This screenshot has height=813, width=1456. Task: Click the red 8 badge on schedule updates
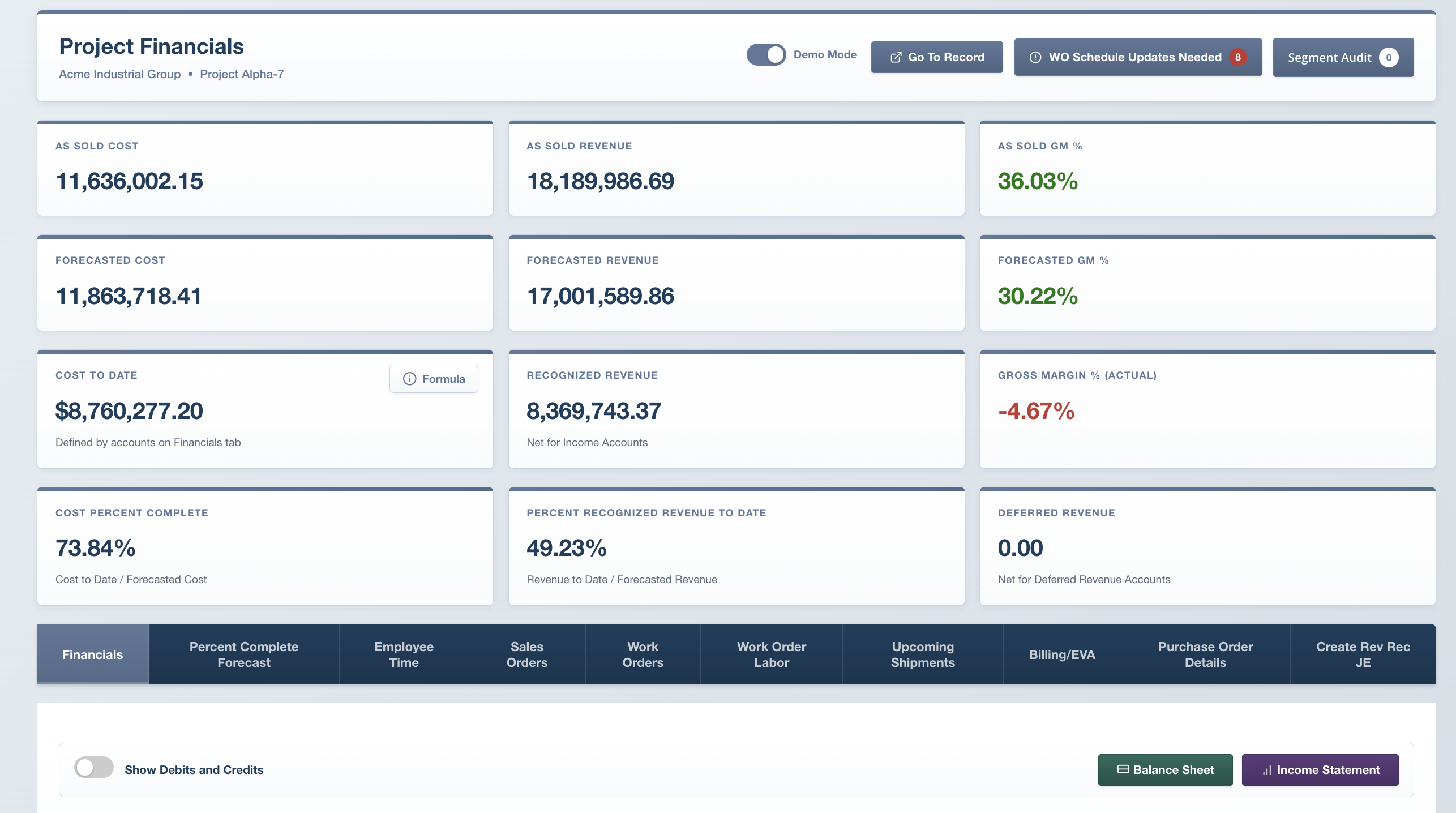pyautogui.click(x=1239, y=57)
